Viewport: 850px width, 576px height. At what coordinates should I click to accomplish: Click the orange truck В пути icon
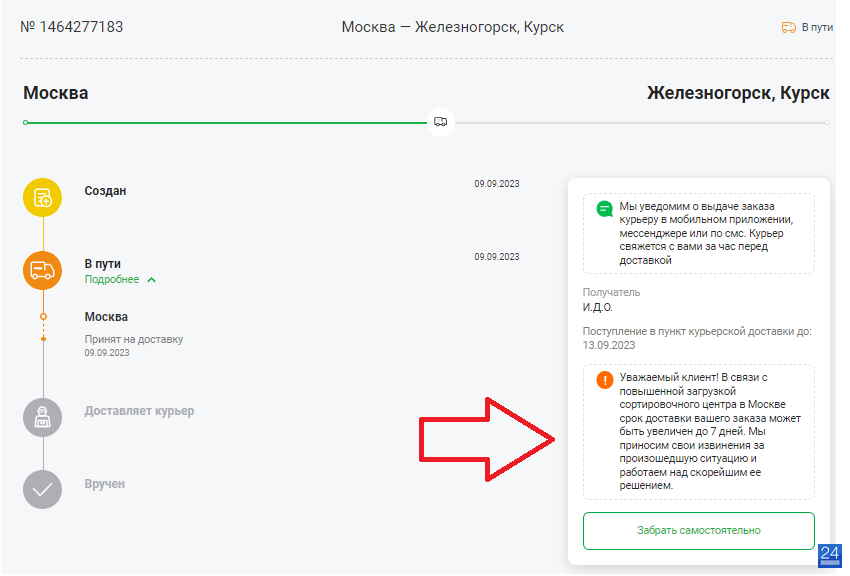[x=42, y=270]
